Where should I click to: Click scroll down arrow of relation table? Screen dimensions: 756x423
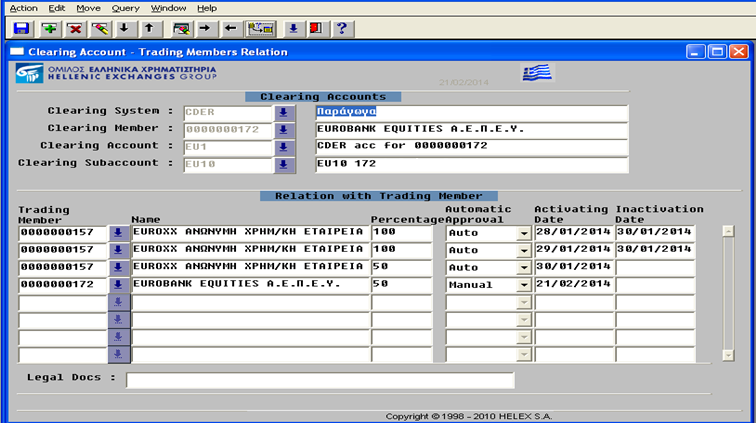coord(728,355)
